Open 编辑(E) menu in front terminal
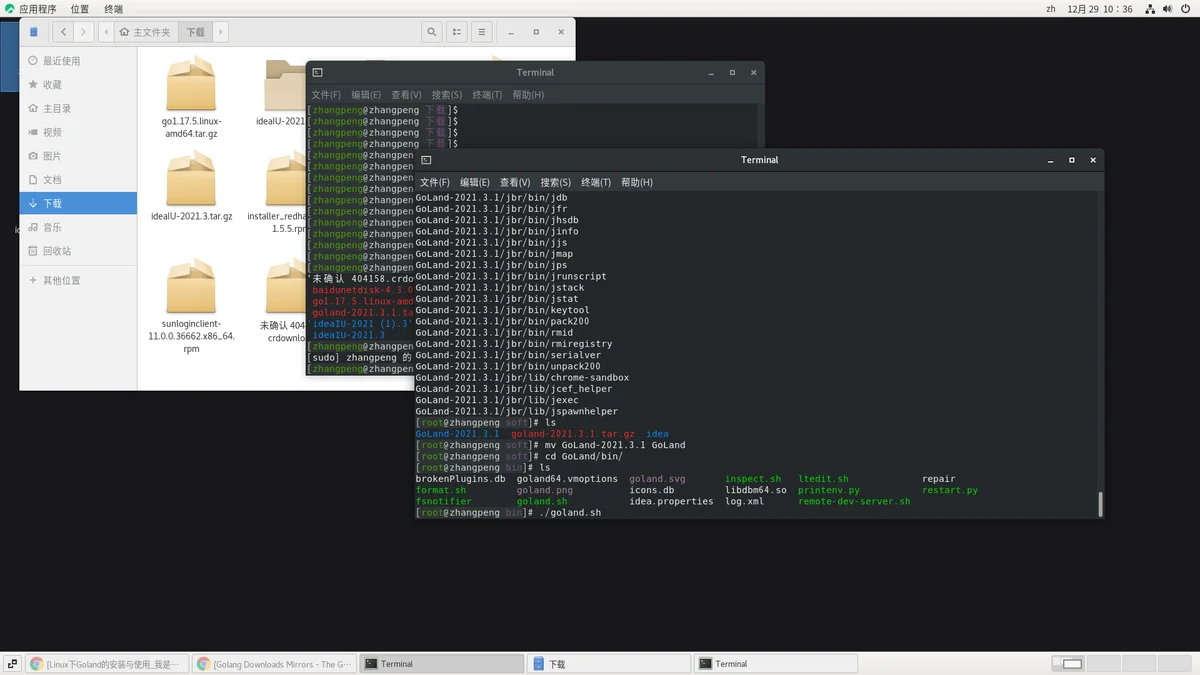 click(475, 183)
